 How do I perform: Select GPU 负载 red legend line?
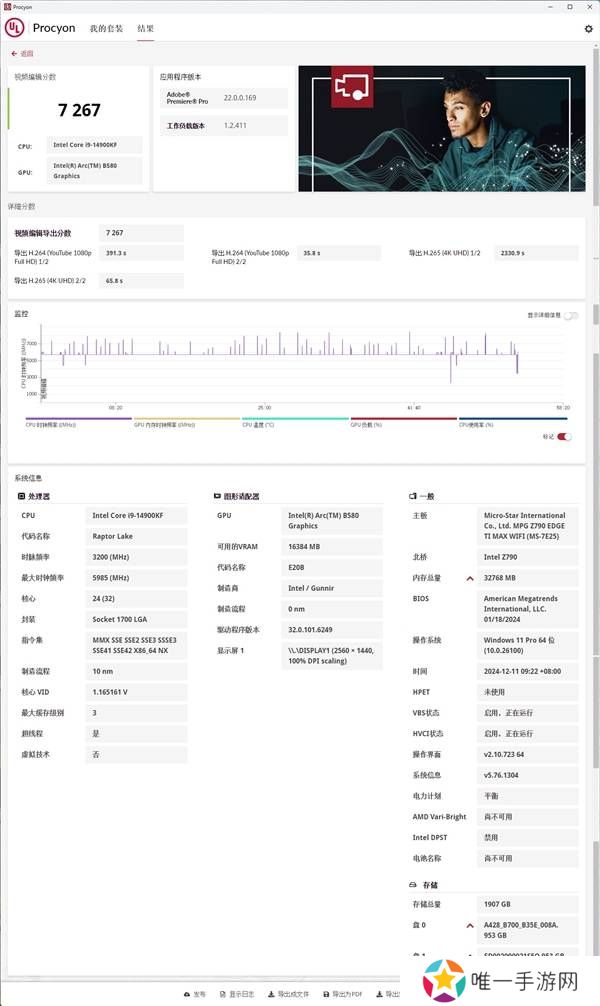tap(404, 419)
